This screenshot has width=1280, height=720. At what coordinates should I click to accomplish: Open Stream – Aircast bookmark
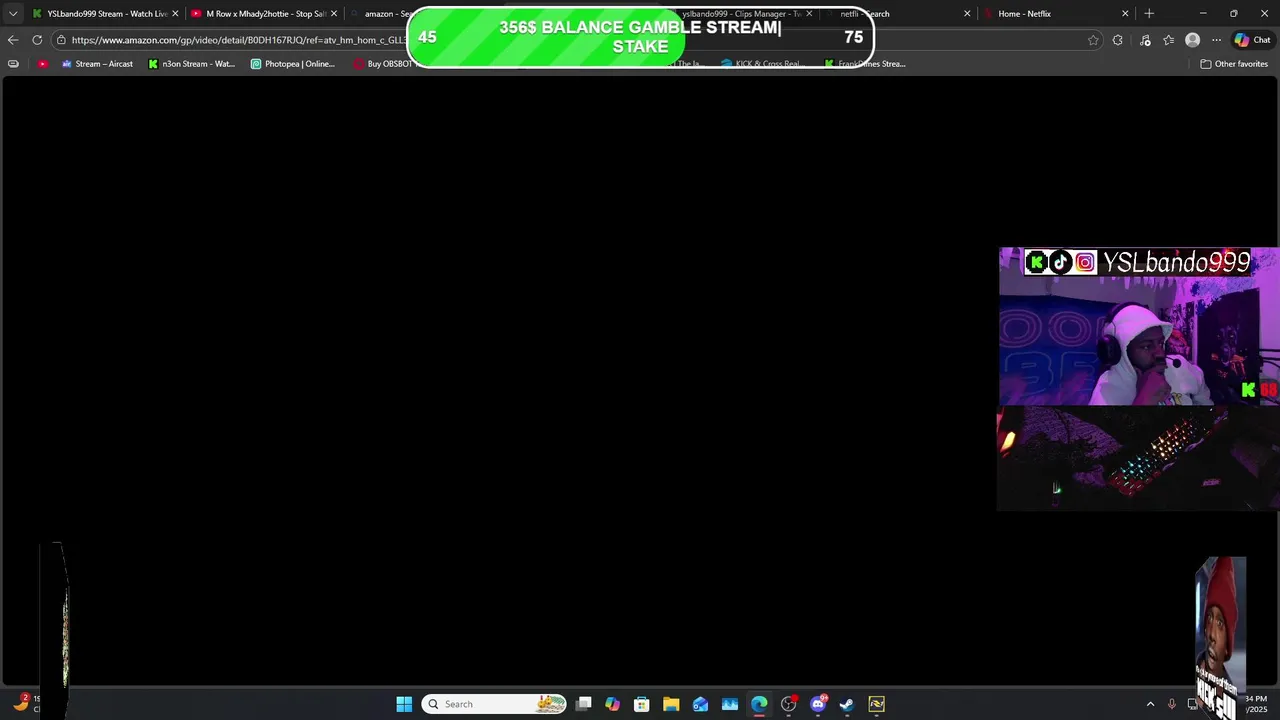[97, 64]
